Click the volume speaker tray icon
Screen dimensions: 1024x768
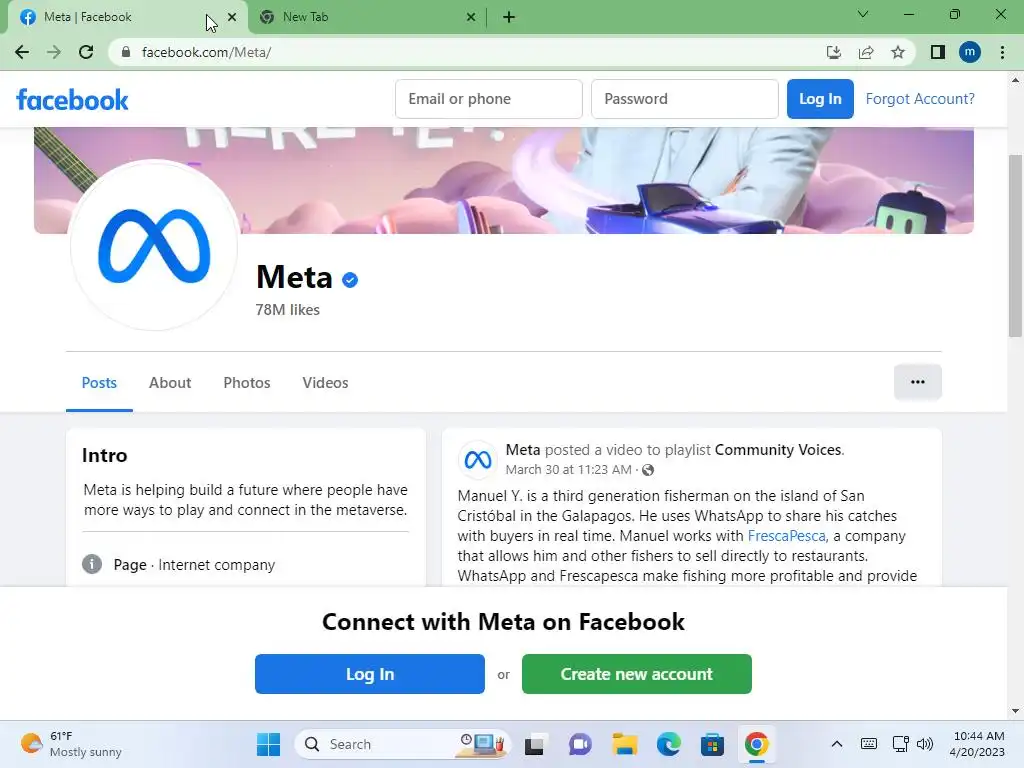[925, 744]
